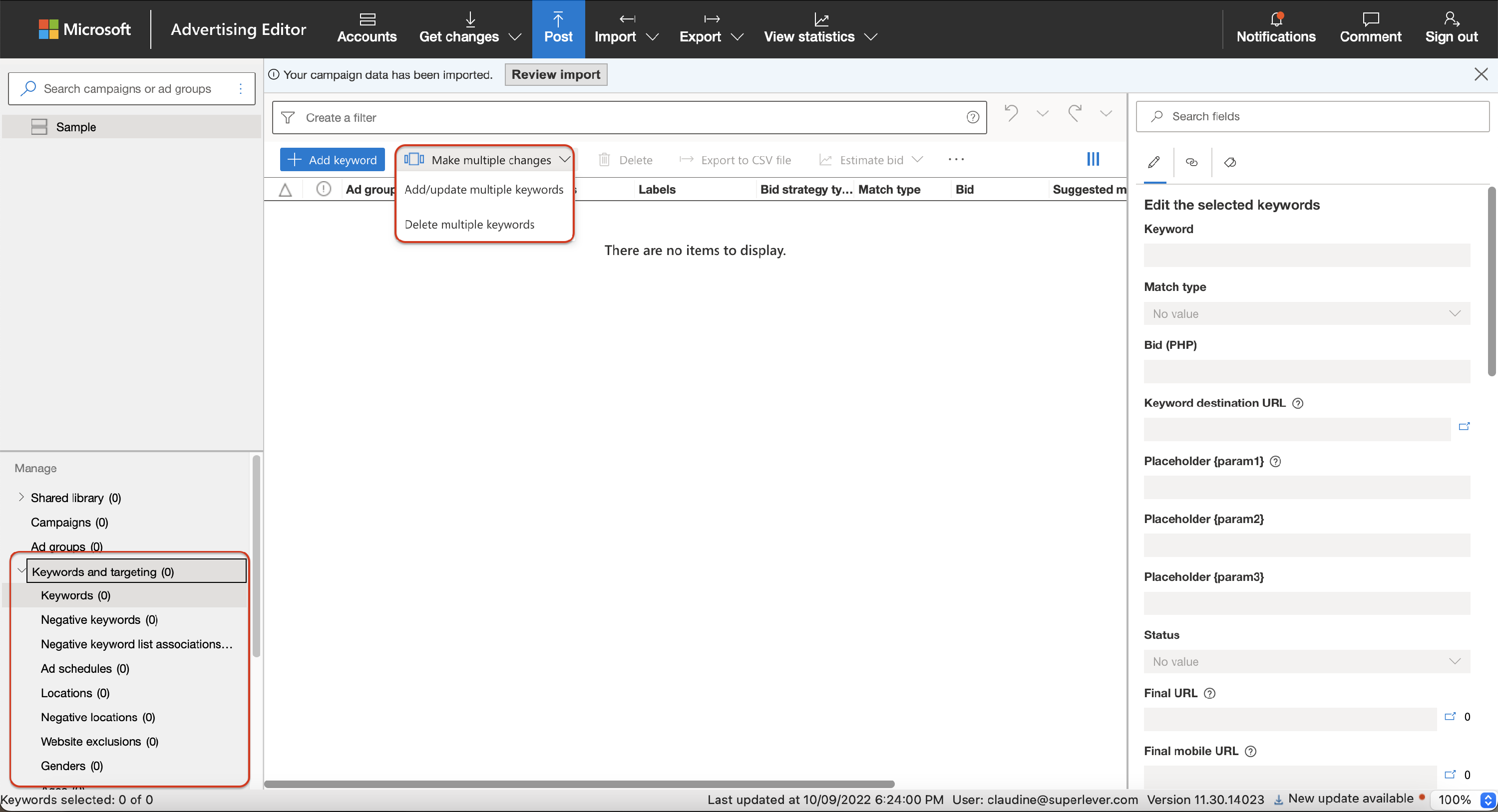Click the redo arrow icon
The width and height of the screenshot is (1498, 812).
click(x=1075, y=113)
